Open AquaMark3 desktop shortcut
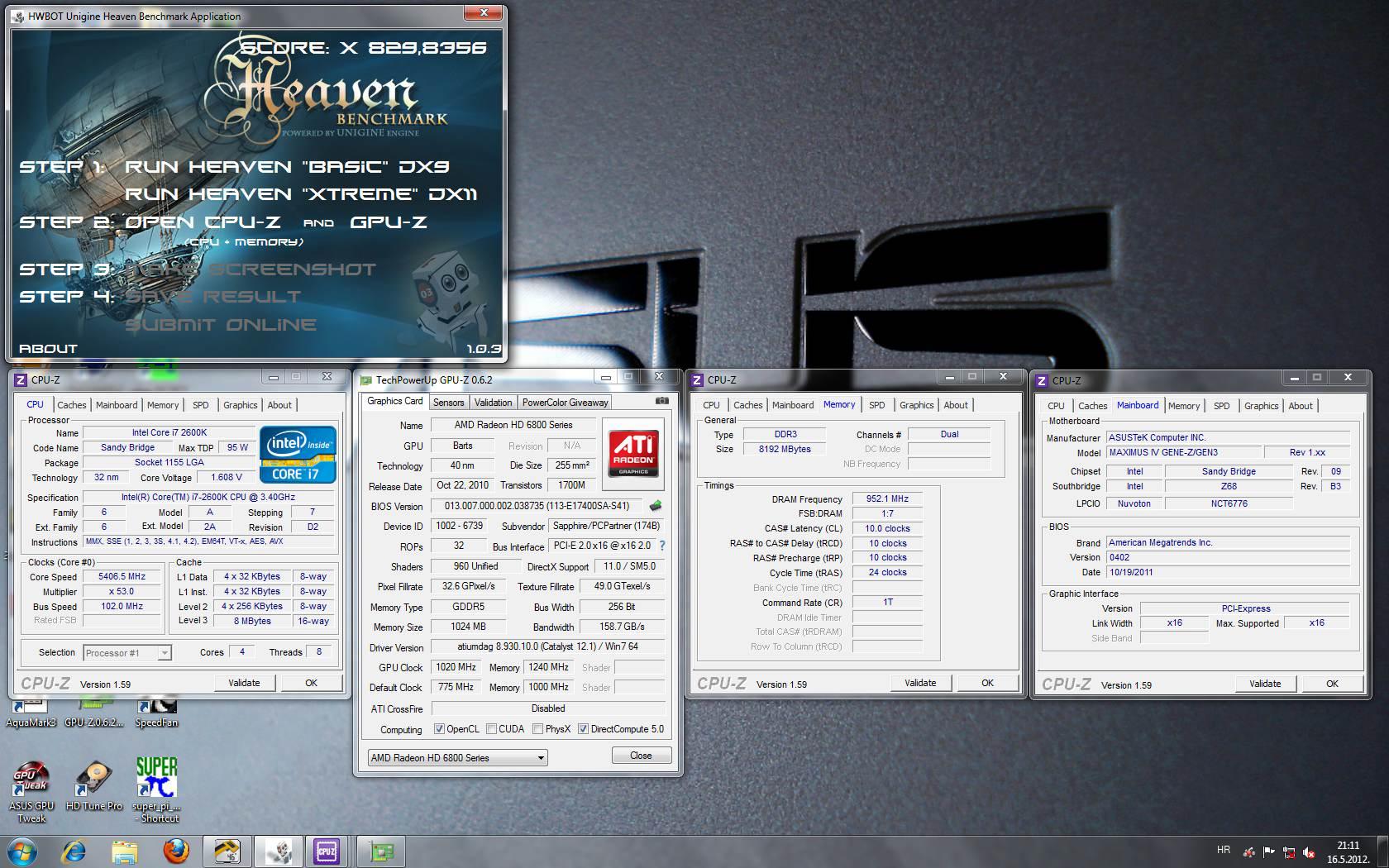The width and height of the screenshot is (1389, 868). tap(31, 713)
